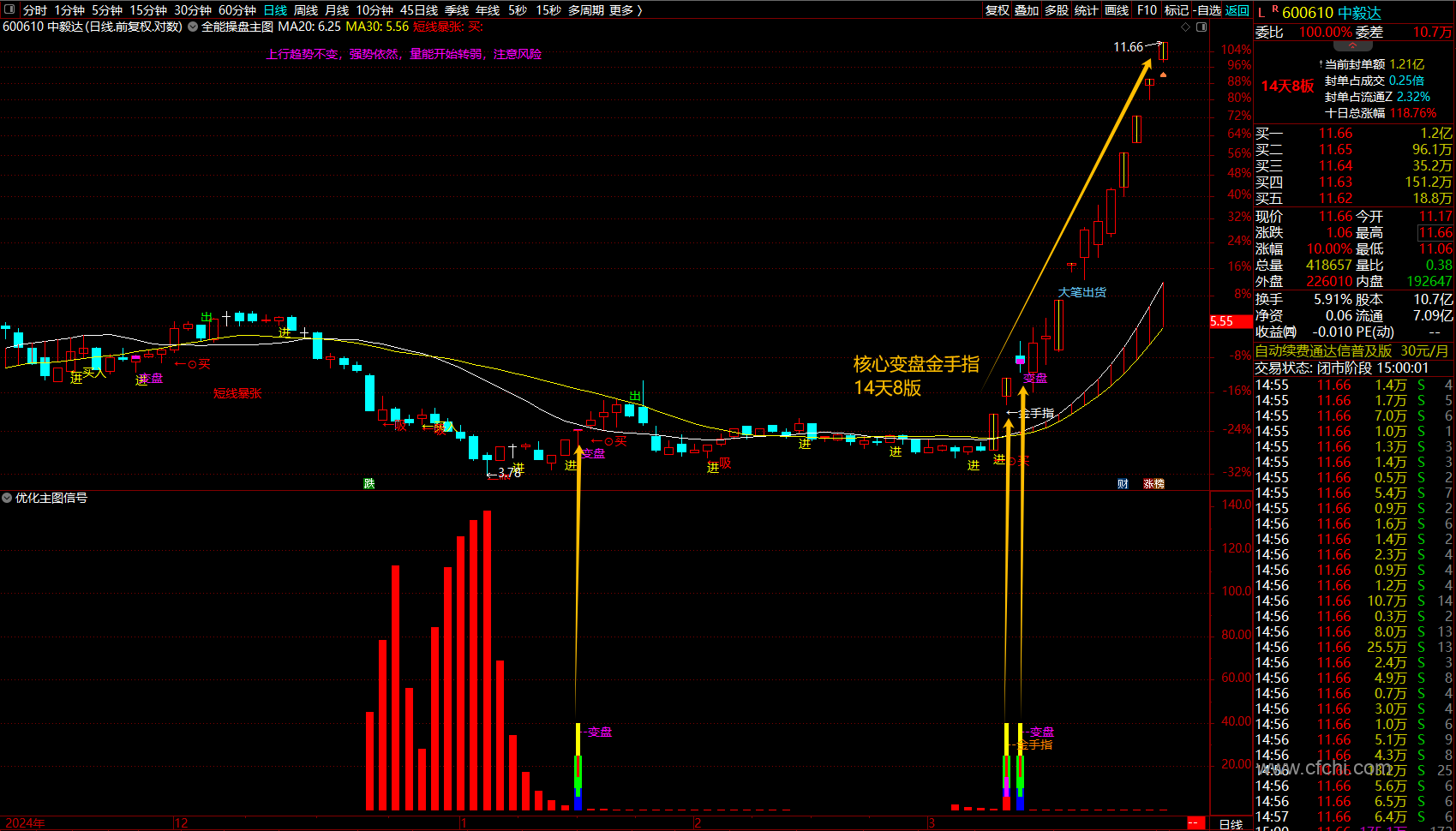Click the 12 month marker on time axis
Screen dimensions: 1456x831
coord(181,823)
